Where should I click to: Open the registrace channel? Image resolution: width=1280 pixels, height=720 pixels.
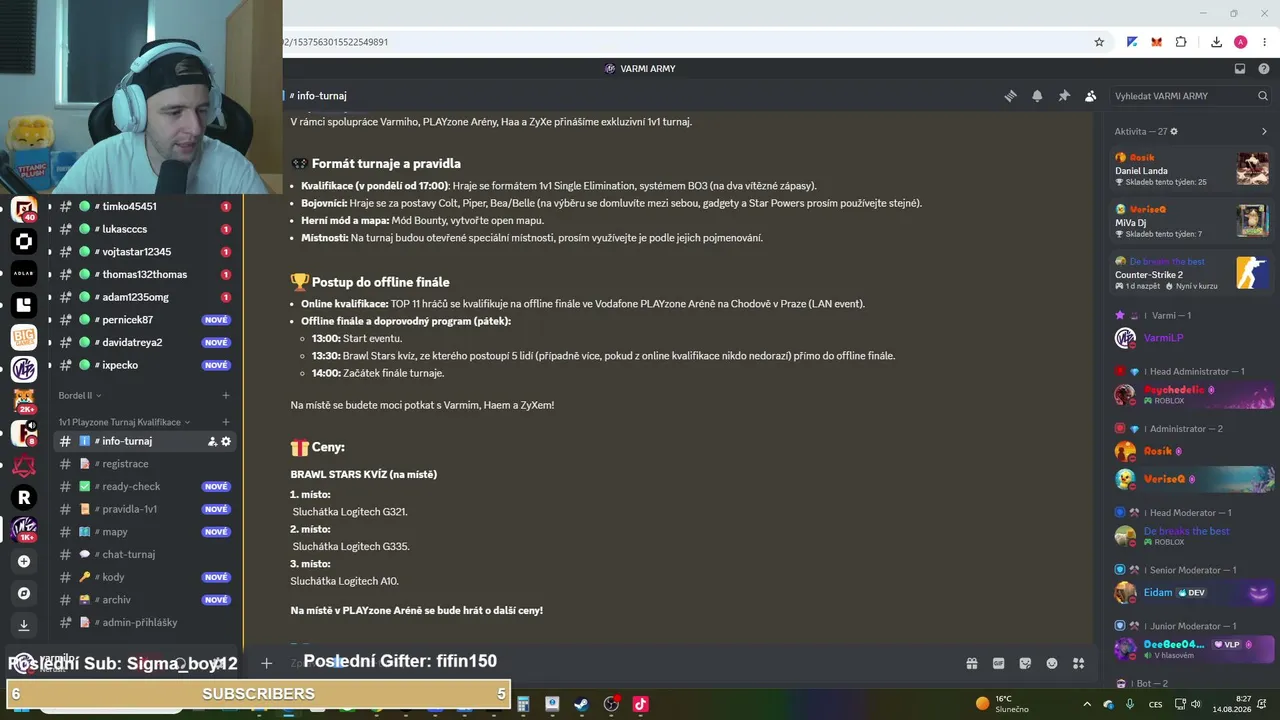[x=145, y=464]
